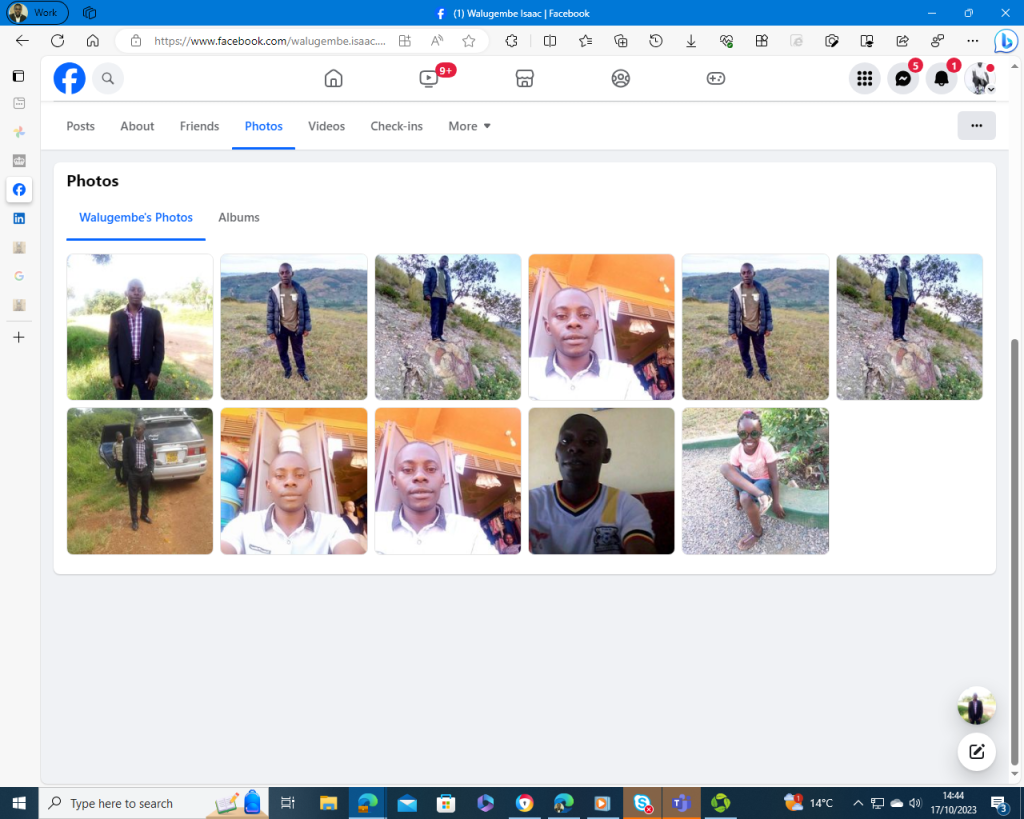Open the three-dot profile options button

(x=976, y=126)
